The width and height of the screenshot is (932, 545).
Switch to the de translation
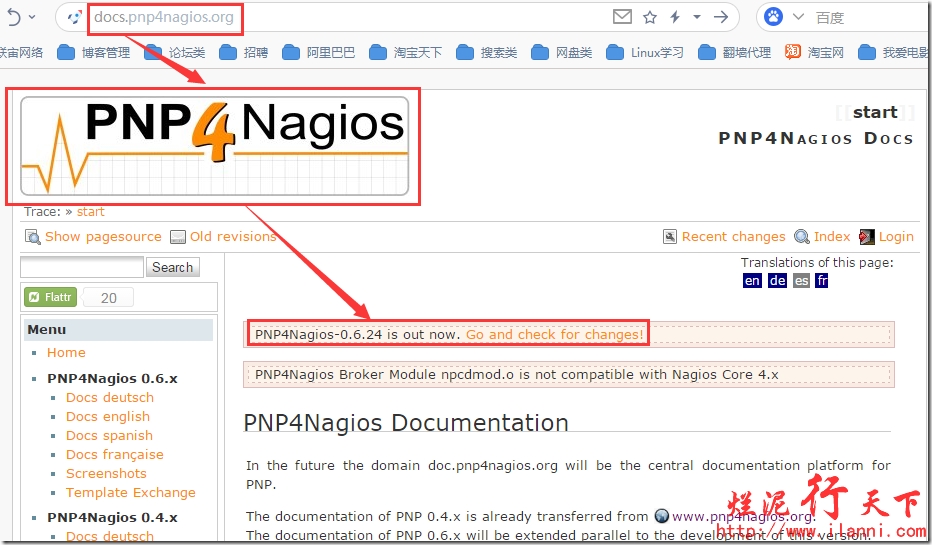tap(777, 281)
